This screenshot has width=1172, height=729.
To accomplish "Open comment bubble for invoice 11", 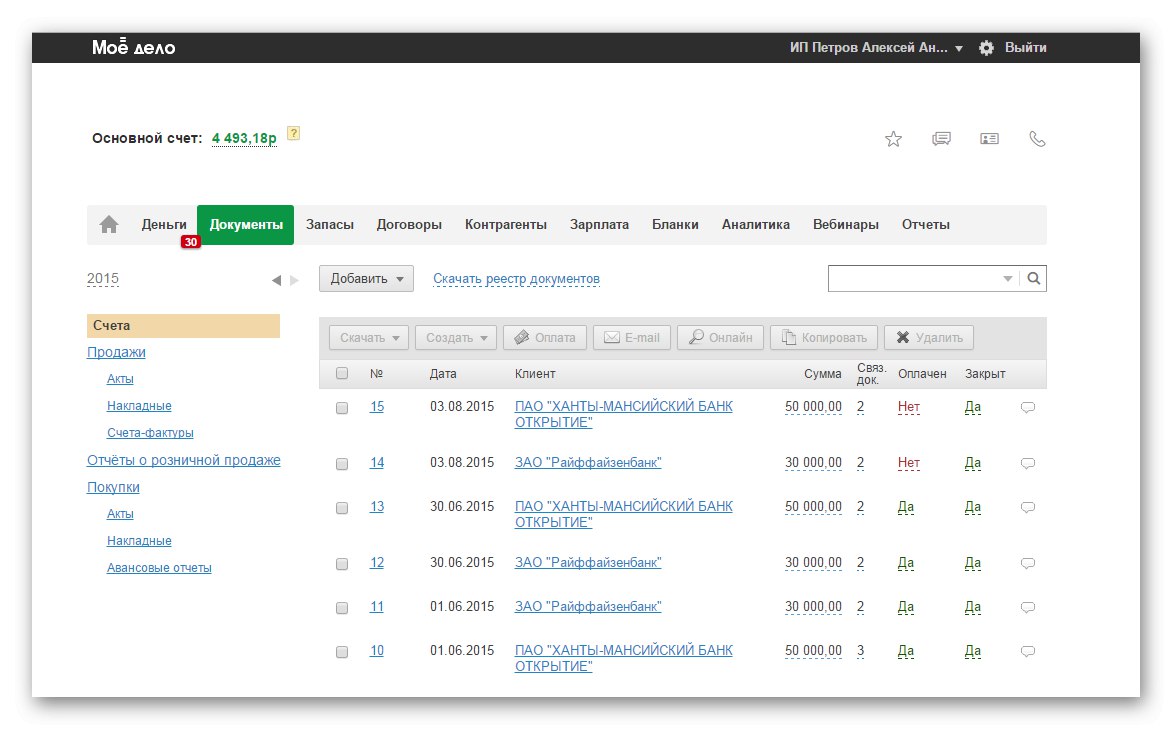I will point(1028,607).
